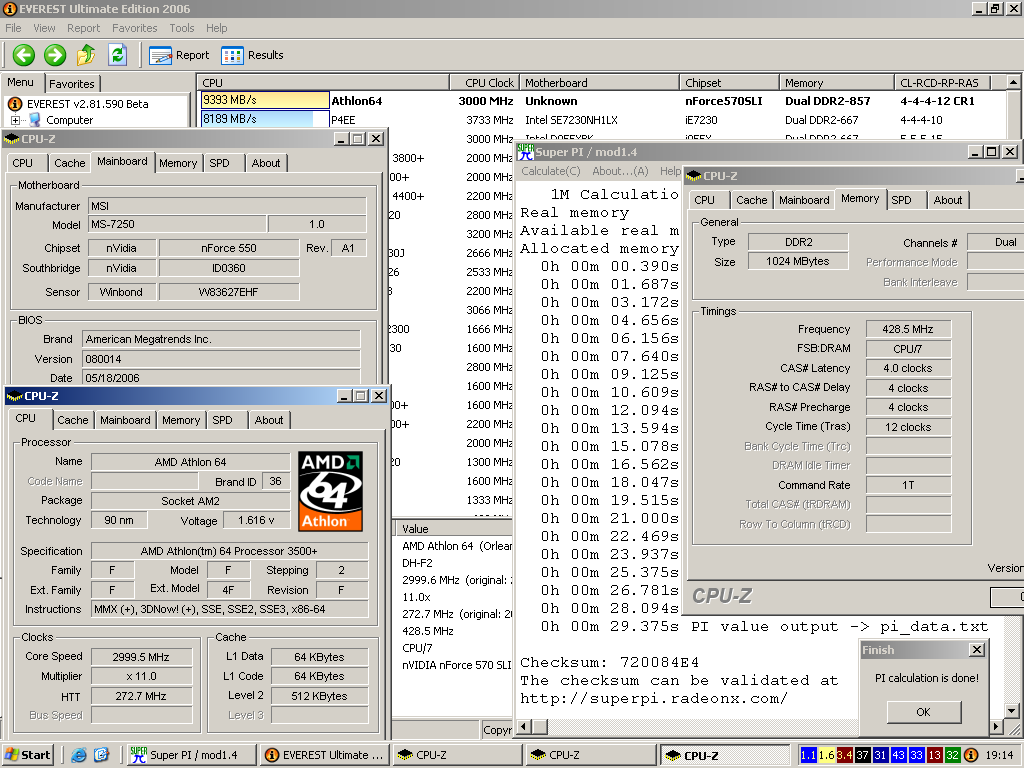Click EVEREST results list scroll-up arrow
Viewport: 1024px width, 768px height.
pyautogui.click(x=1013, y=82)
